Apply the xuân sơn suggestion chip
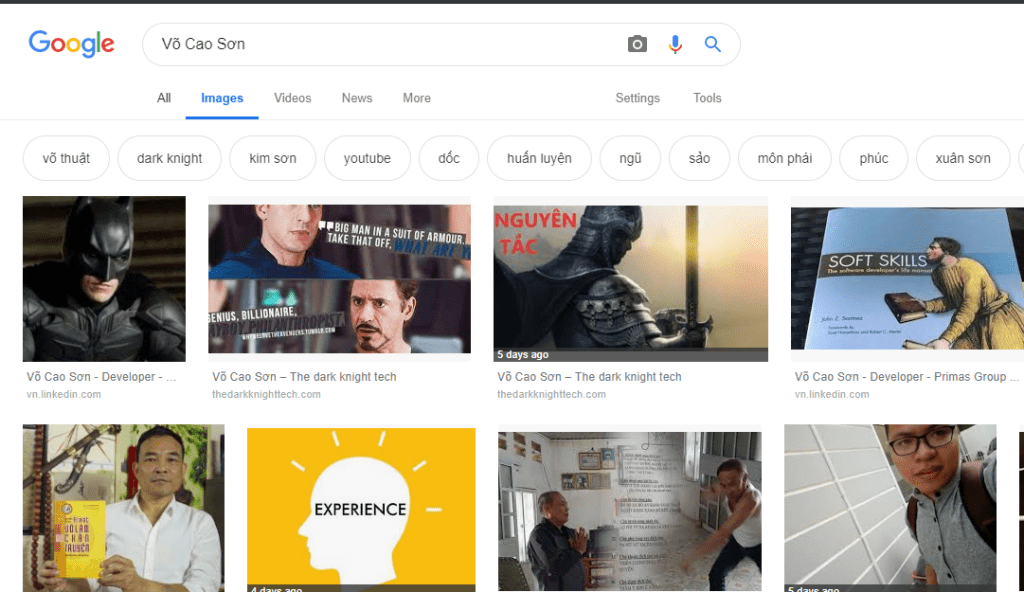 (963, 158)
